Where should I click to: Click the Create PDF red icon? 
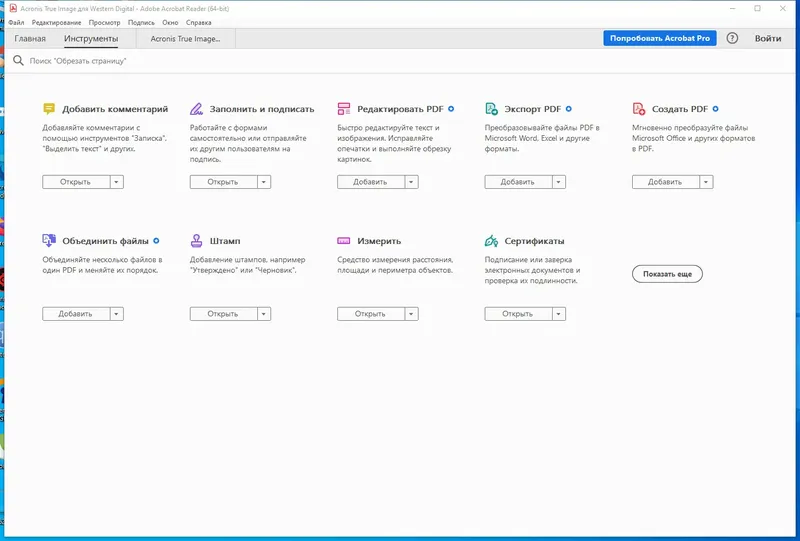[x=639, y=109]
